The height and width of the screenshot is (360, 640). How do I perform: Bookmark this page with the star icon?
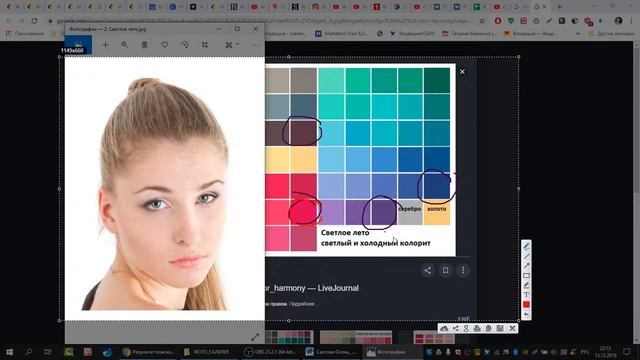pyautogui.click(x=482, y=20)
